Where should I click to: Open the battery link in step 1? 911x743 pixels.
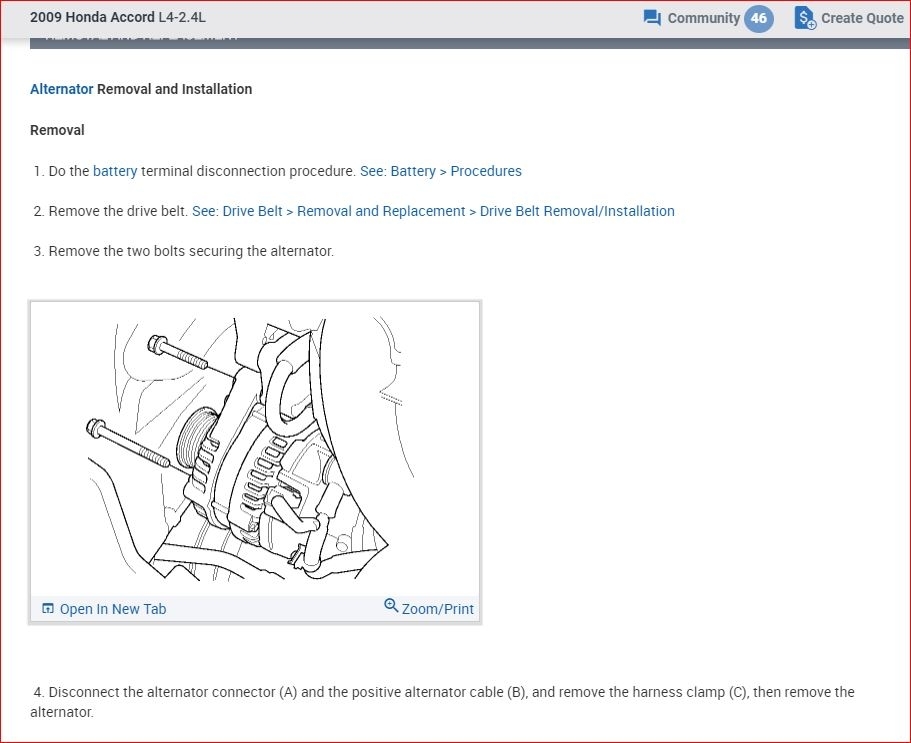click(x=115, y=171)
